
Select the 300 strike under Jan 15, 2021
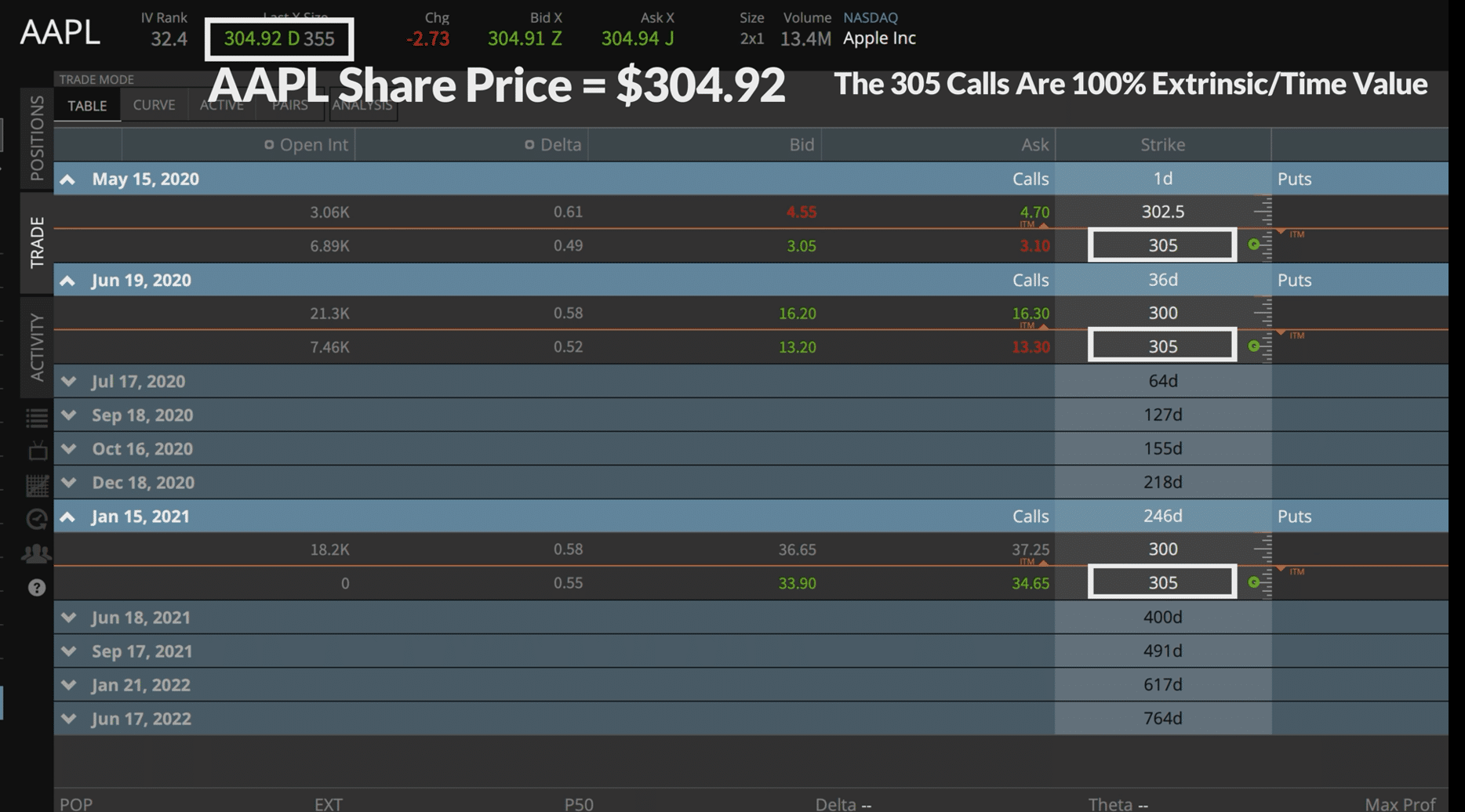click(1162, 549)
